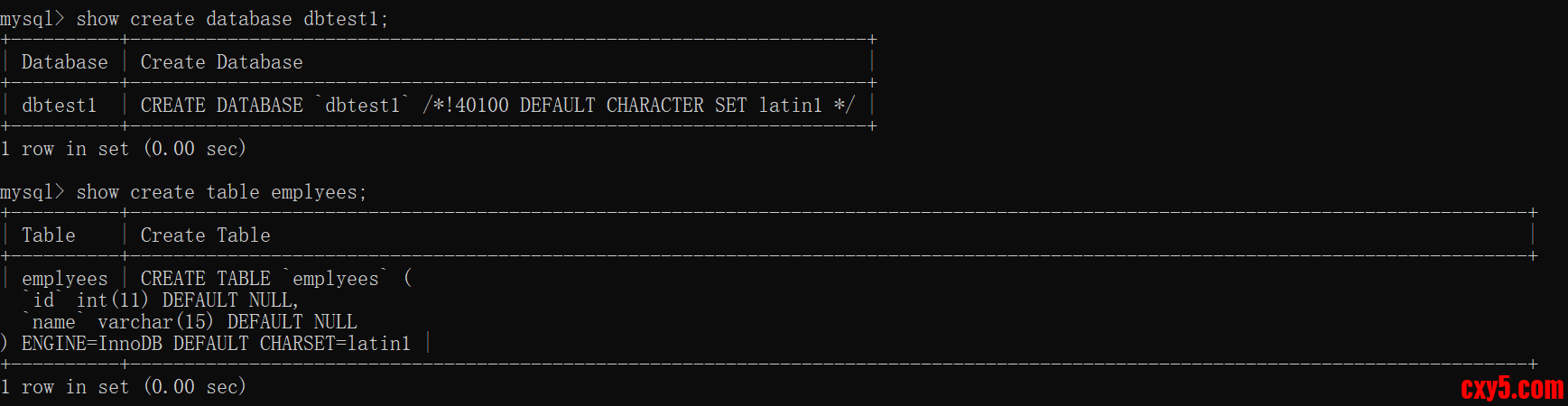Click the 'varchar(15)' column type
1568x406 pixels.
tap(155, 322)
